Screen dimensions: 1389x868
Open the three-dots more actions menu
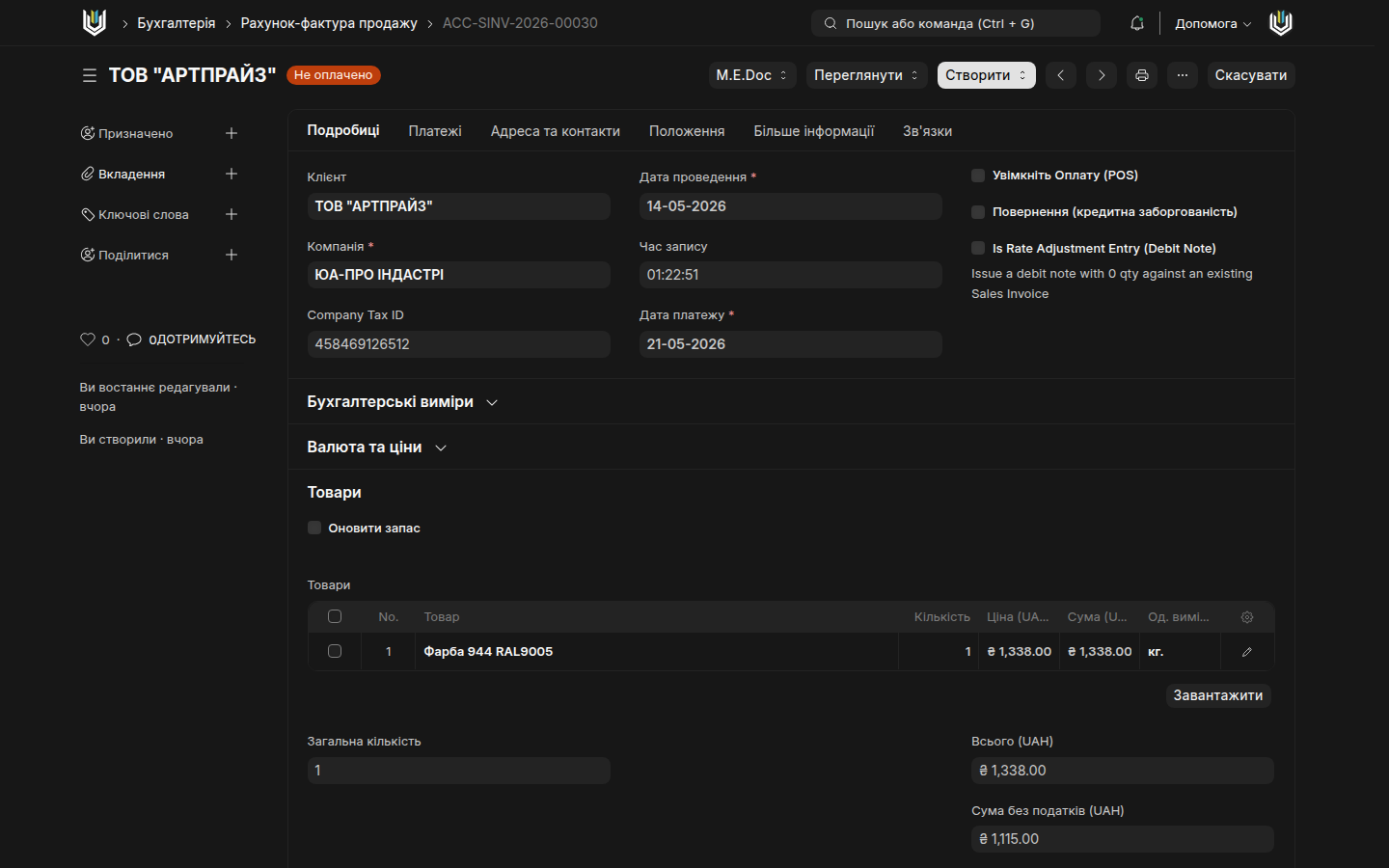(x=1183, y=75)
